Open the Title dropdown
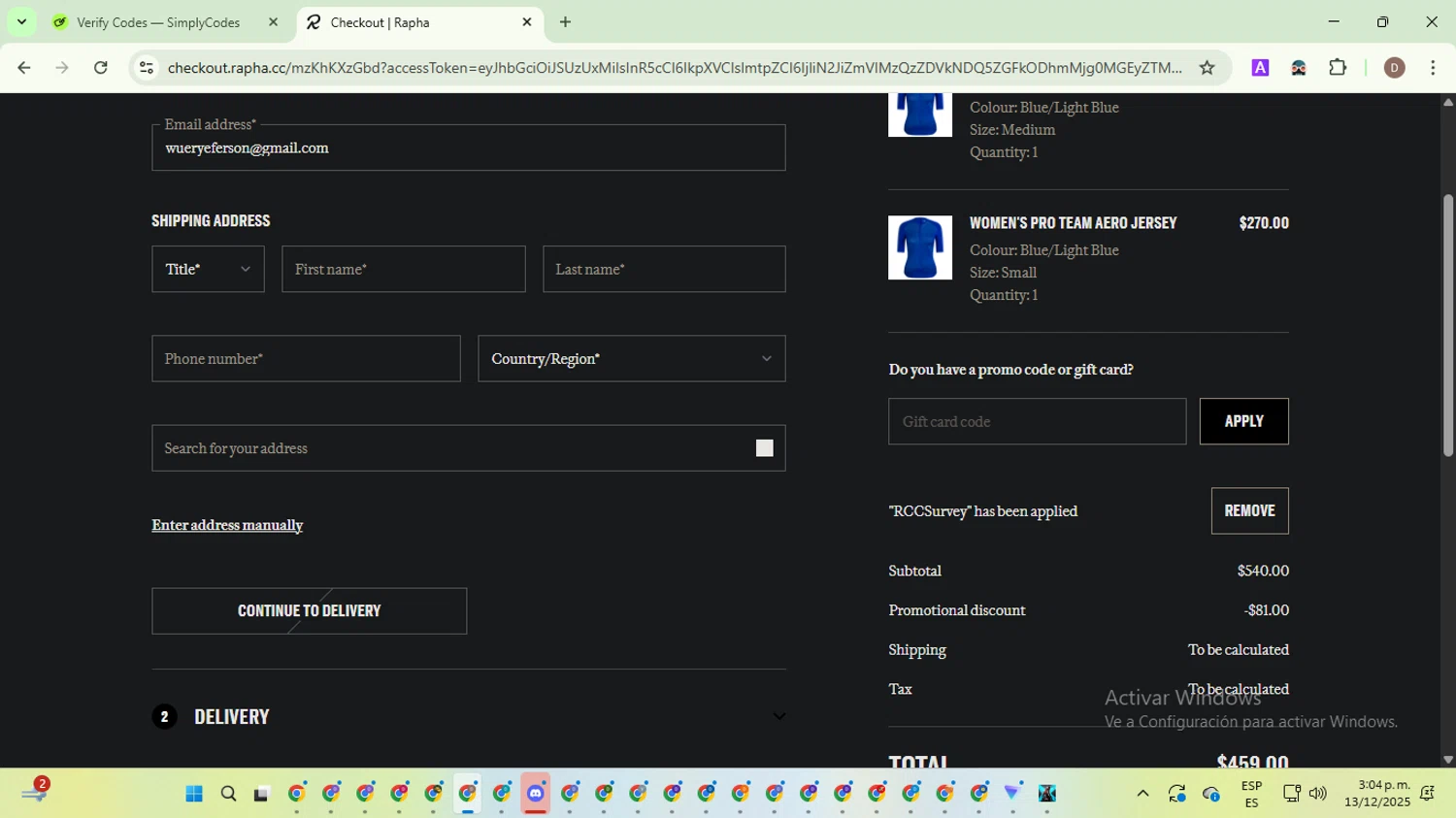 208,269
